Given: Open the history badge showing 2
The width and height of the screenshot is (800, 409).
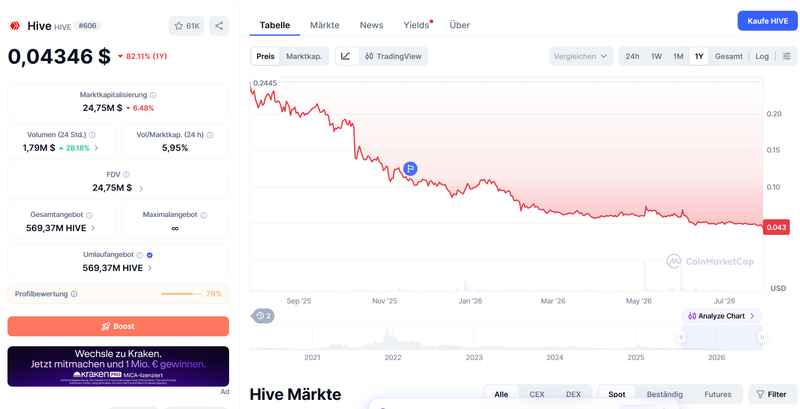Looking at the screenshot, I should coord(262,316).
